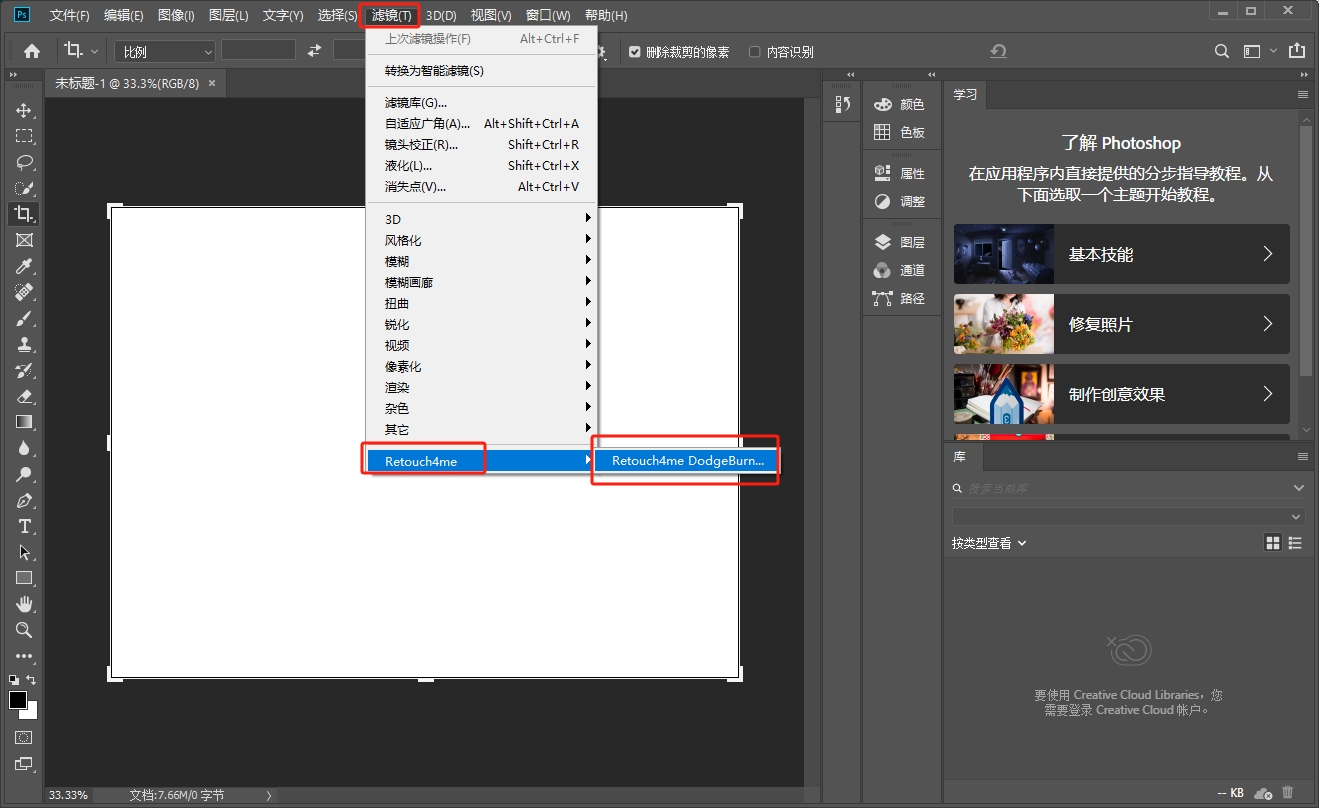Select the Dodge tool
1319x808 pixels.
pyautogui.click(x=24, y=474)
